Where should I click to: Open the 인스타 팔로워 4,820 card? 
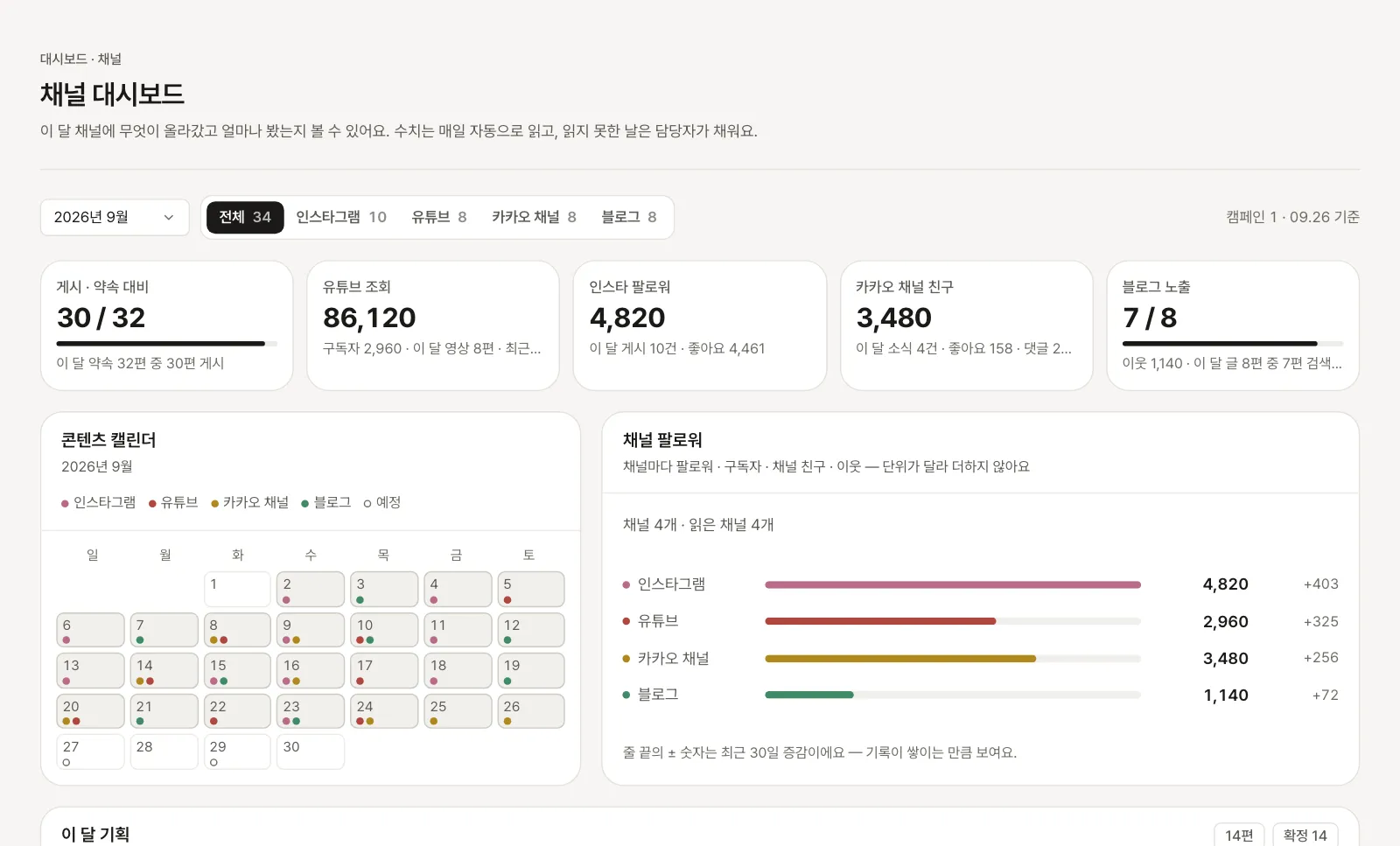click(x=700, y=325)
